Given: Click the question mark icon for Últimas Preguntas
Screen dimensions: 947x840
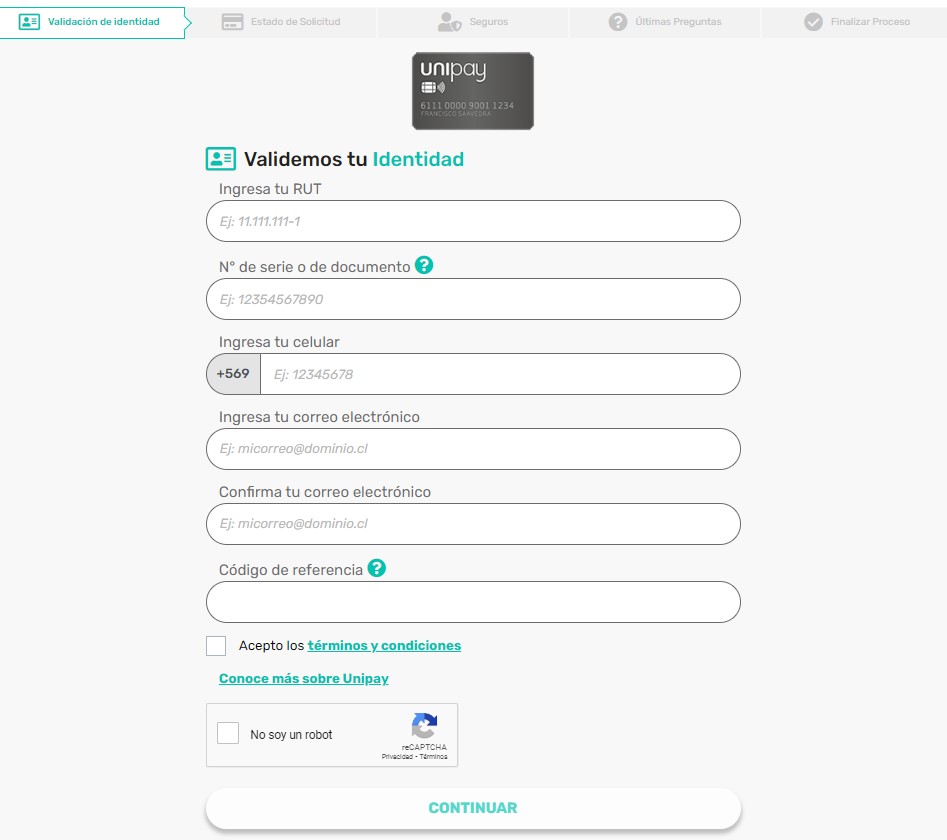Looking at the screenshot, I should [617, 22].
